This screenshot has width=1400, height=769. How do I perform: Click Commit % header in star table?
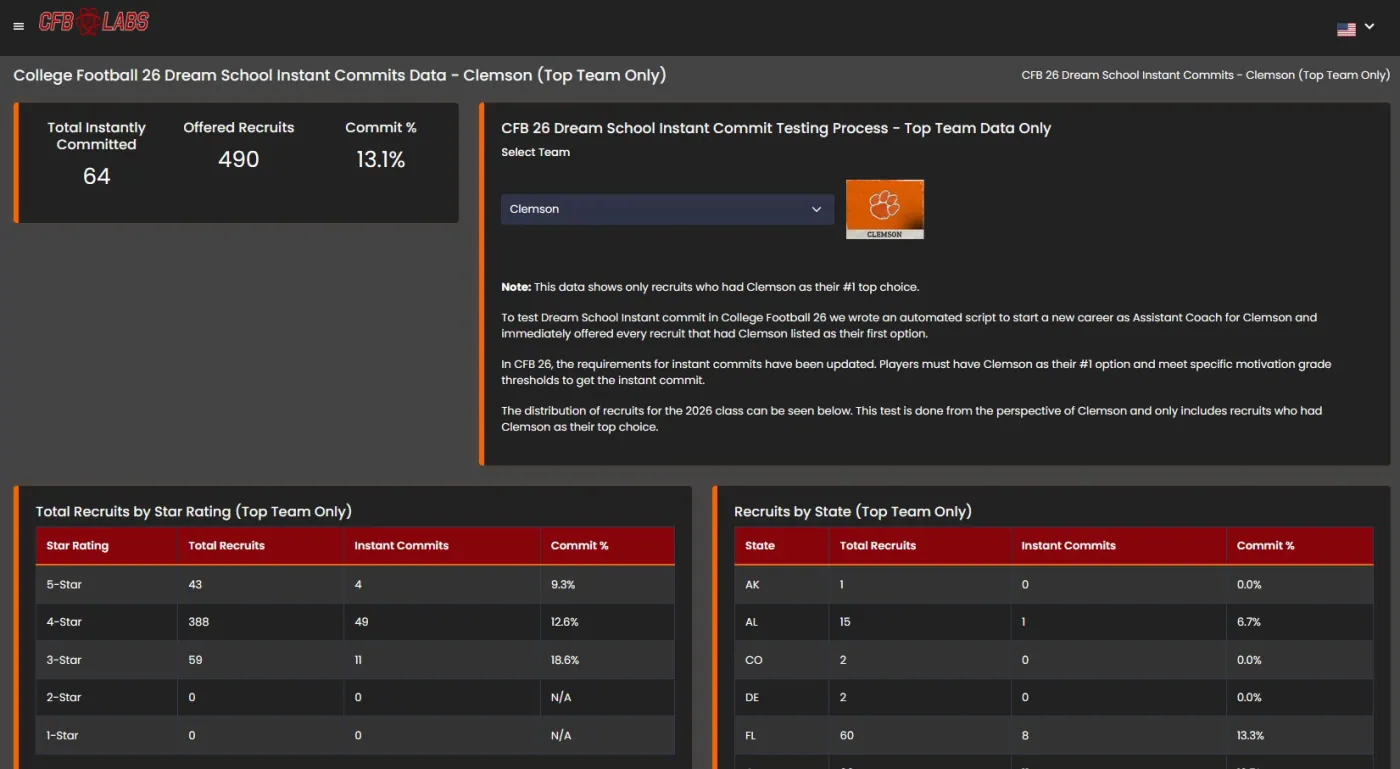pyautogui.click(x=580, y=546)
